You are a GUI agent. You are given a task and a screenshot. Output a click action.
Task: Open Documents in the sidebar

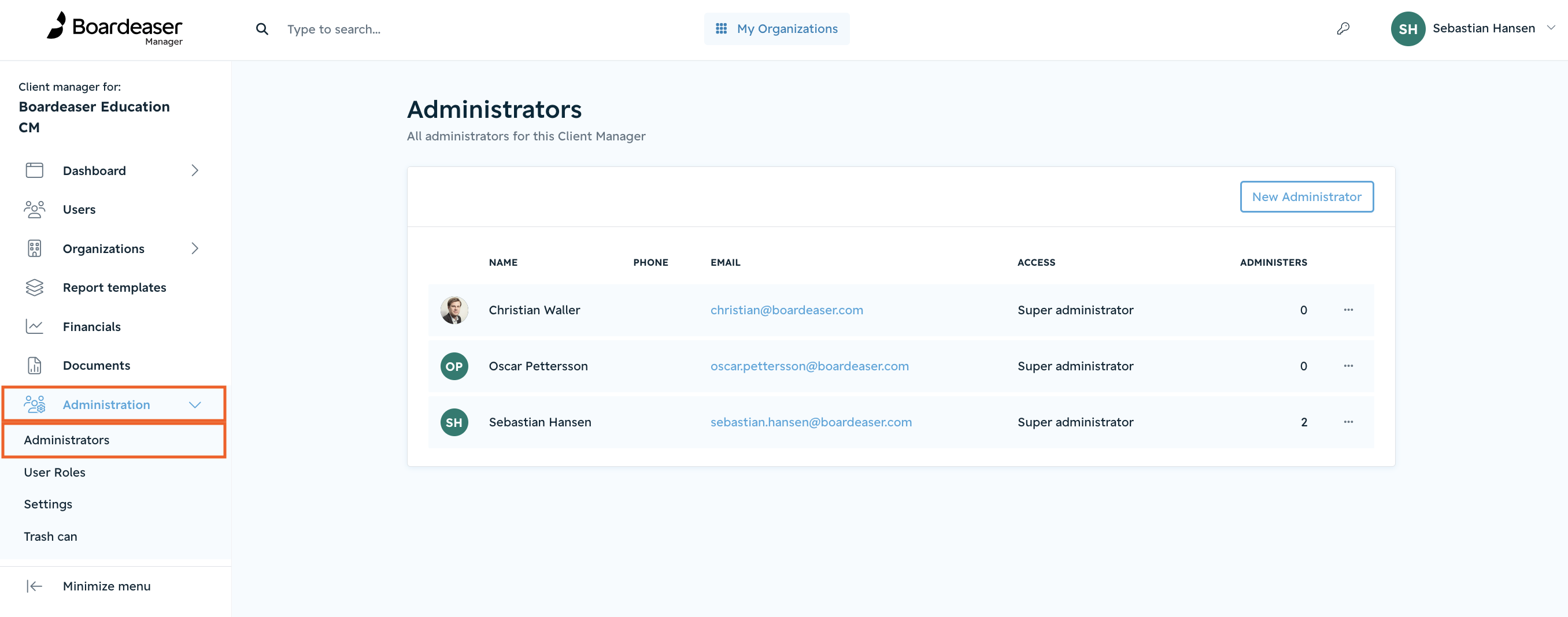(x=97, y=366)
